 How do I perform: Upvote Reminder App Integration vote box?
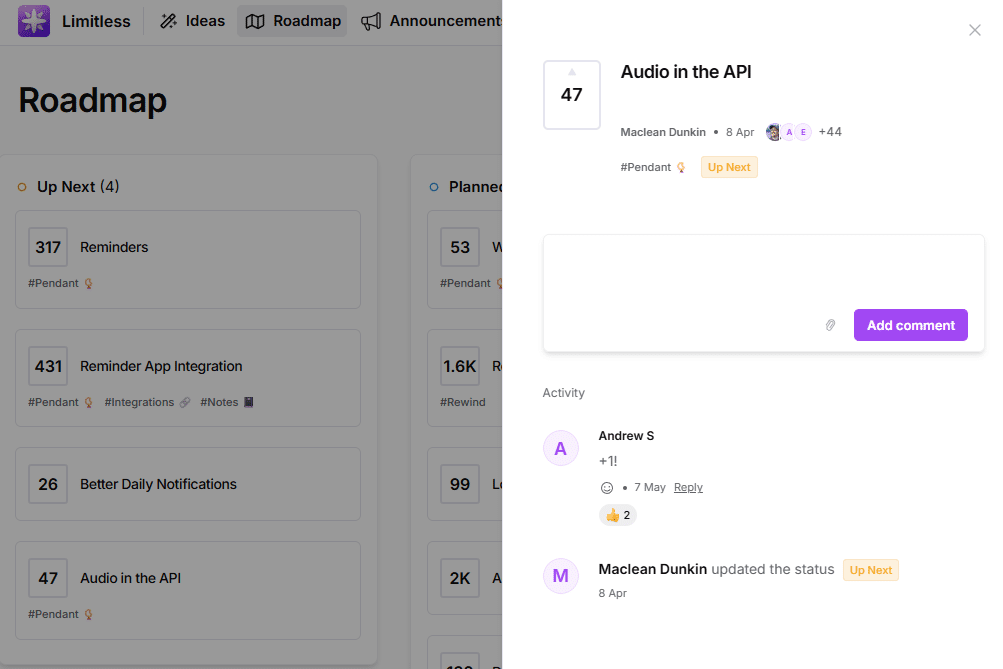tap(48, 366)
